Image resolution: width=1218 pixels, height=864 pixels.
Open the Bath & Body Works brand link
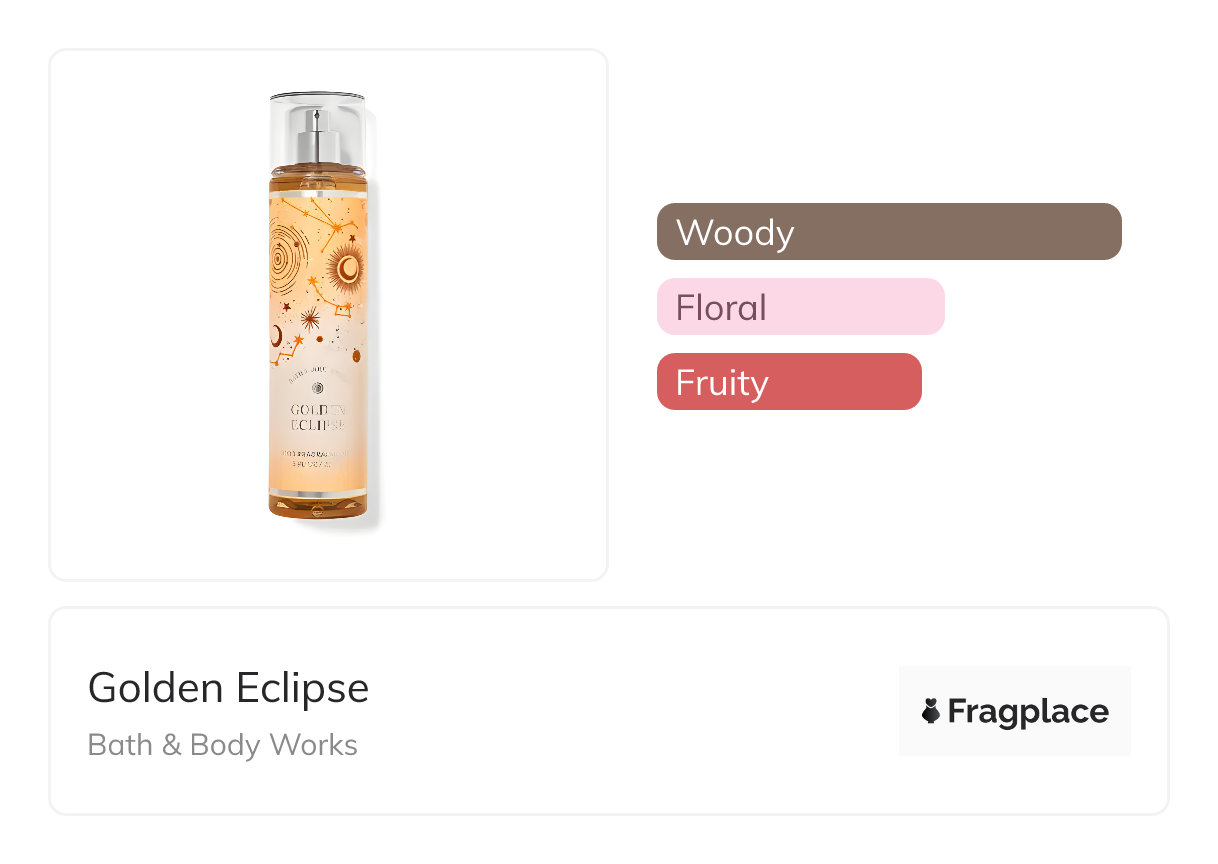(222, 745)
